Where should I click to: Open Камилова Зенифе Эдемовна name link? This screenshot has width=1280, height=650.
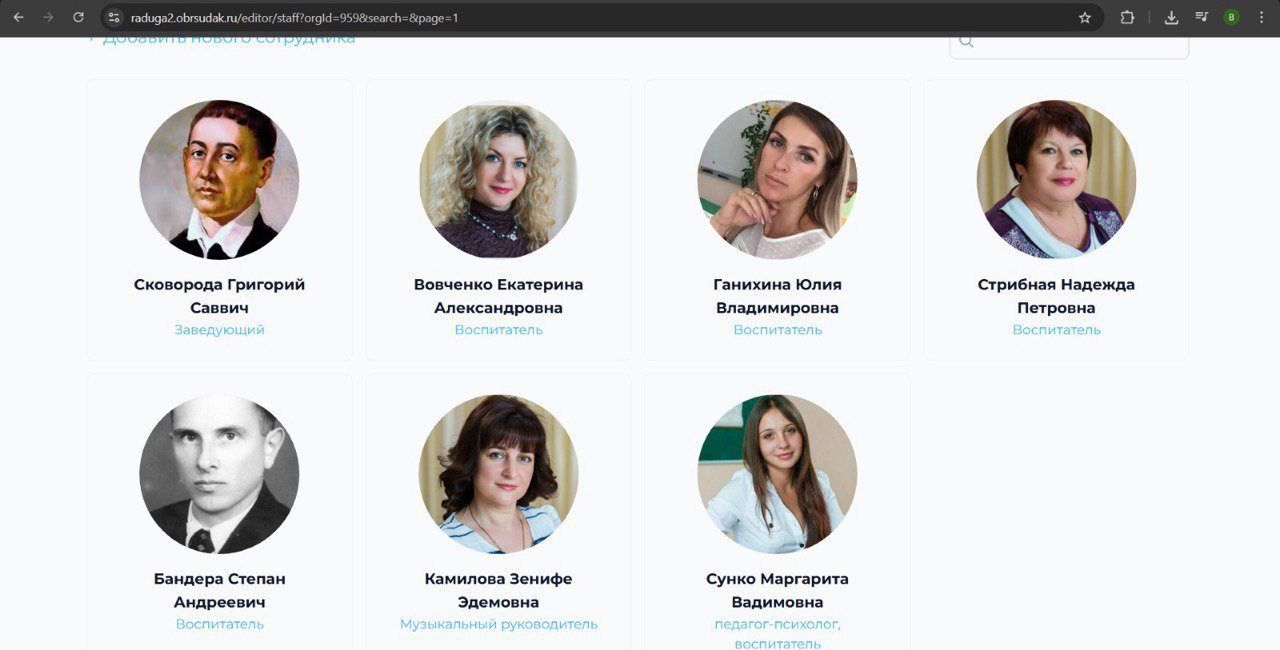498,590
